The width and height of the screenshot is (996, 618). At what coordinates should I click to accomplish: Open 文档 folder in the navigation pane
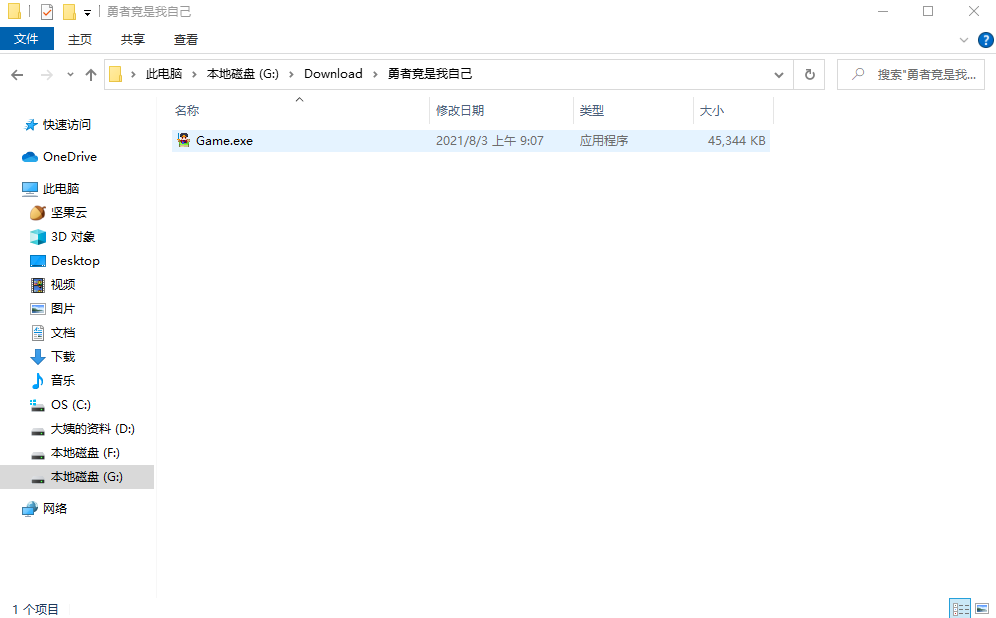(63, 333)
